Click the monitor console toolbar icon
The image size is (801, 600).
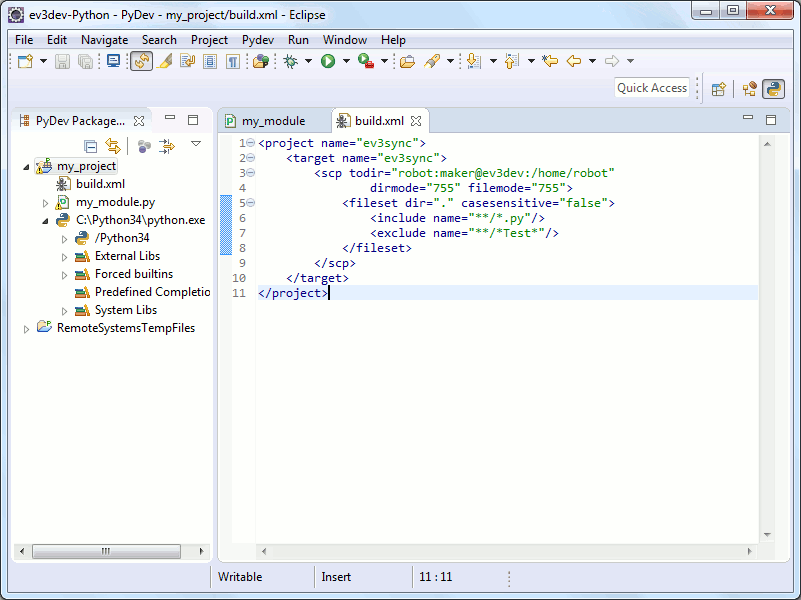click(x=113, y=61)
